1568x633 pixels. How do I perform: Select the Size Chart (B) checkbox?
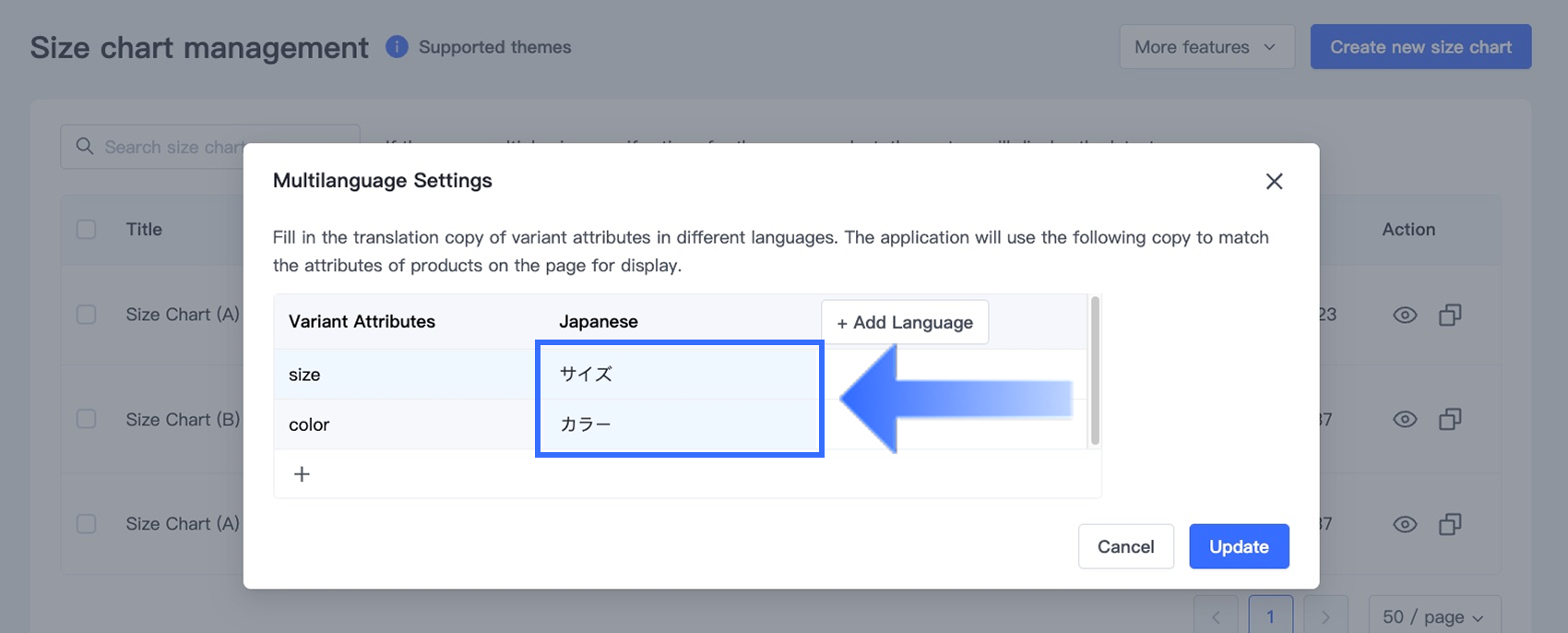coord(87,419)
